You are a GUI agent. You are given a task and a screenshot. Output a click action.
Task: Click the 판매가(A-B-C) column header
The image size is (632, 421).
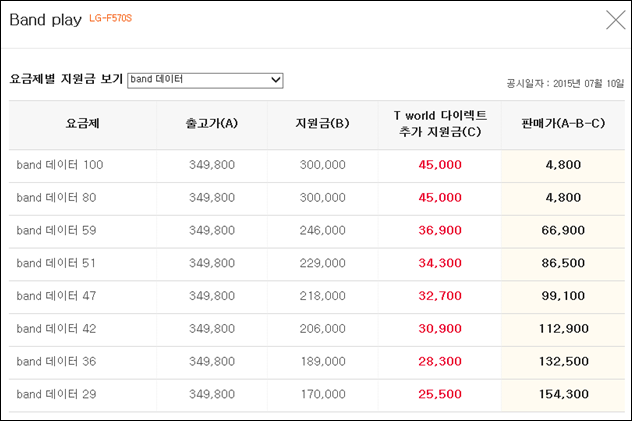point(563,123)
